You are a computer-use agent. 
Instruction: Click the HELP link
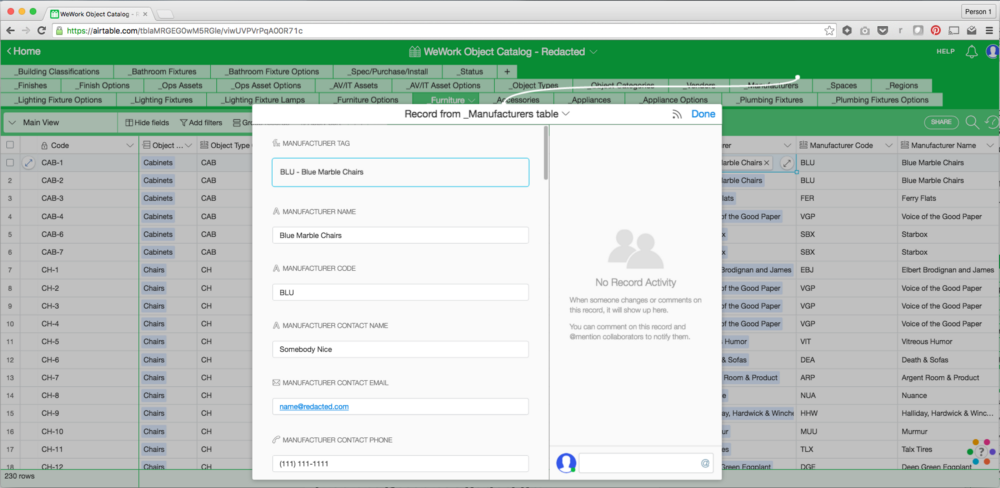pos(945,52)
